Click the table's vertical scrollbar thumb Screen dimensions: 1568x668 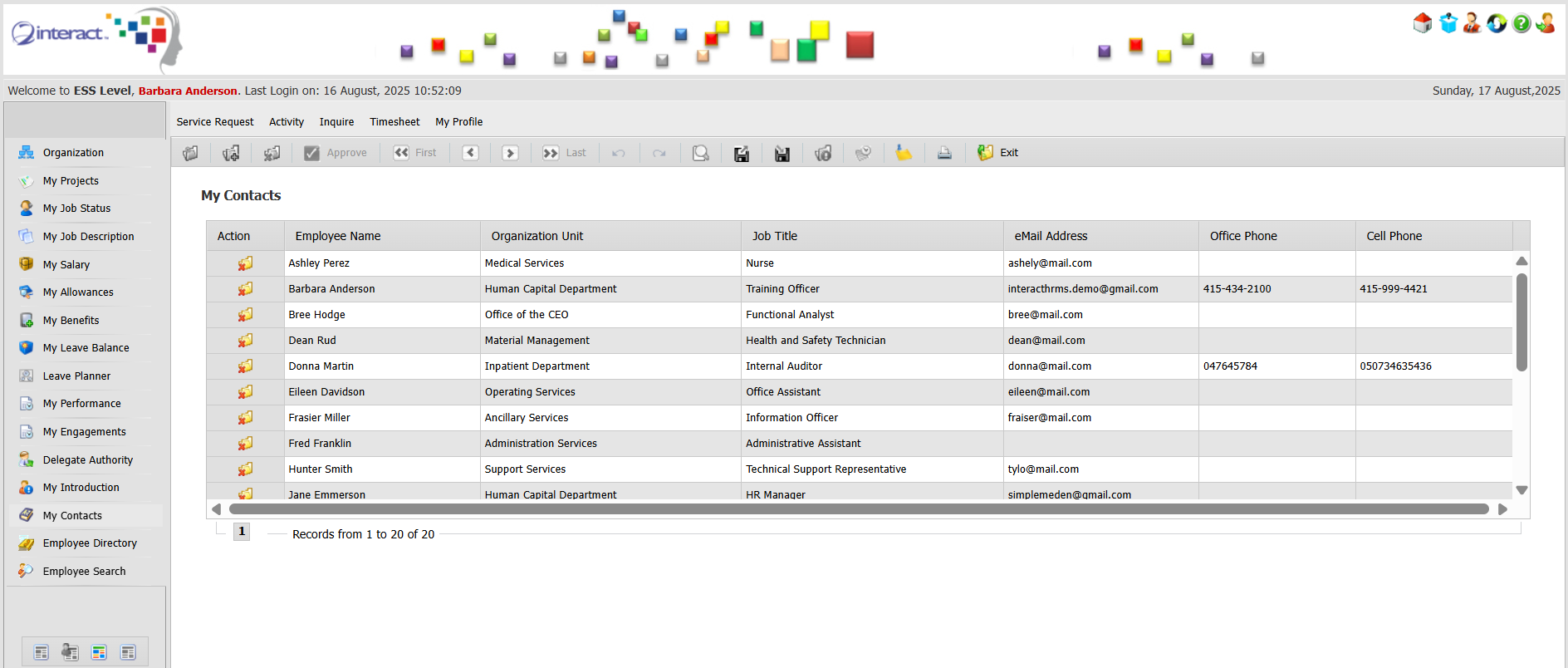click(1521, 322)
